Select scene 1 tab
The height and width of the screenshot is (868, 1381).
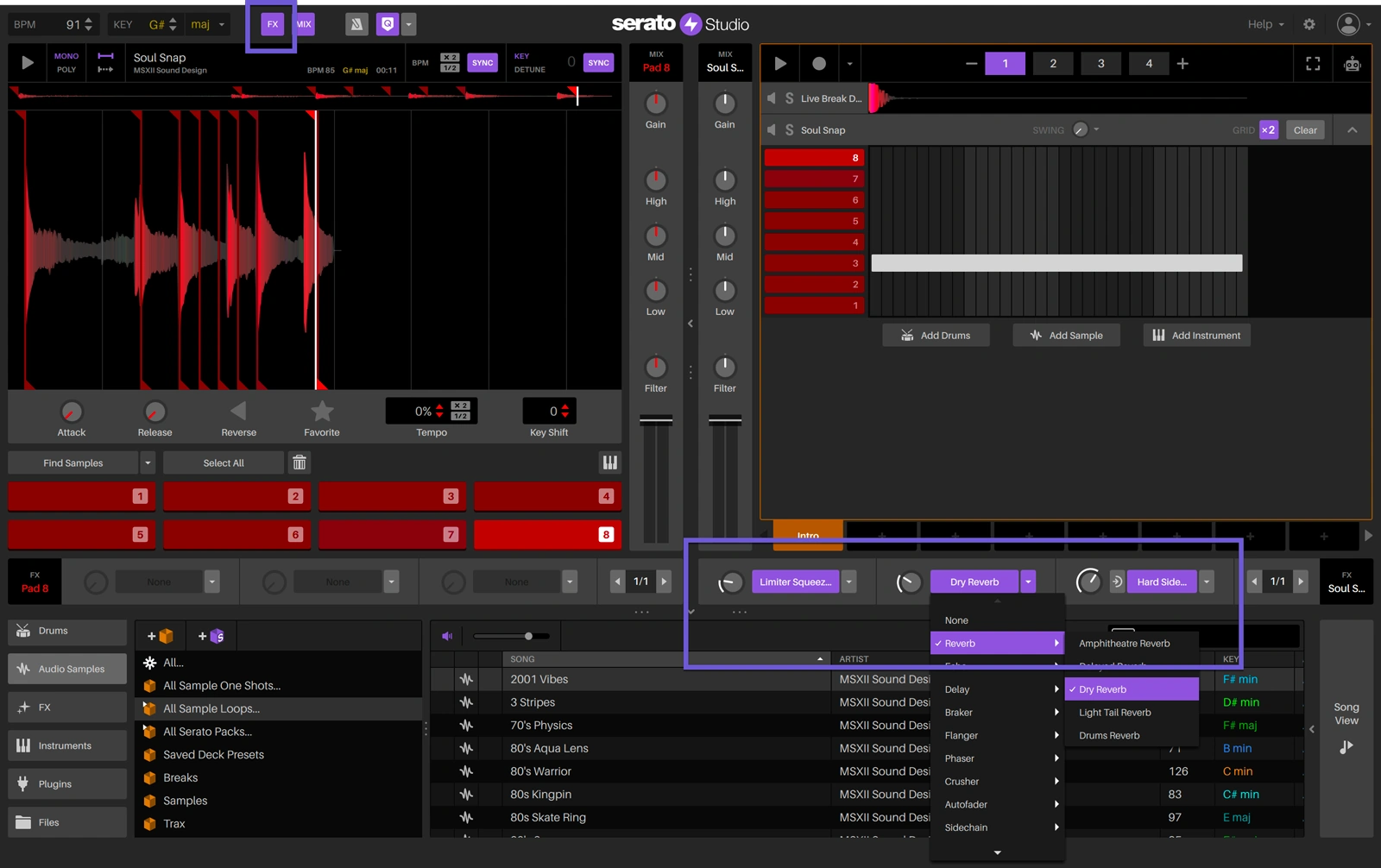[1006, 63]
